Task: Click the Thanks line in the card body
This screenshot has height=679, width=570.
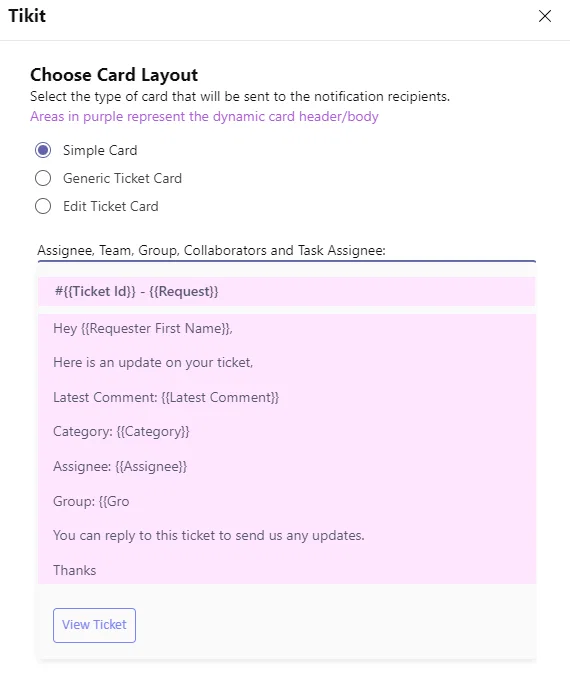Action: (74, 570)
